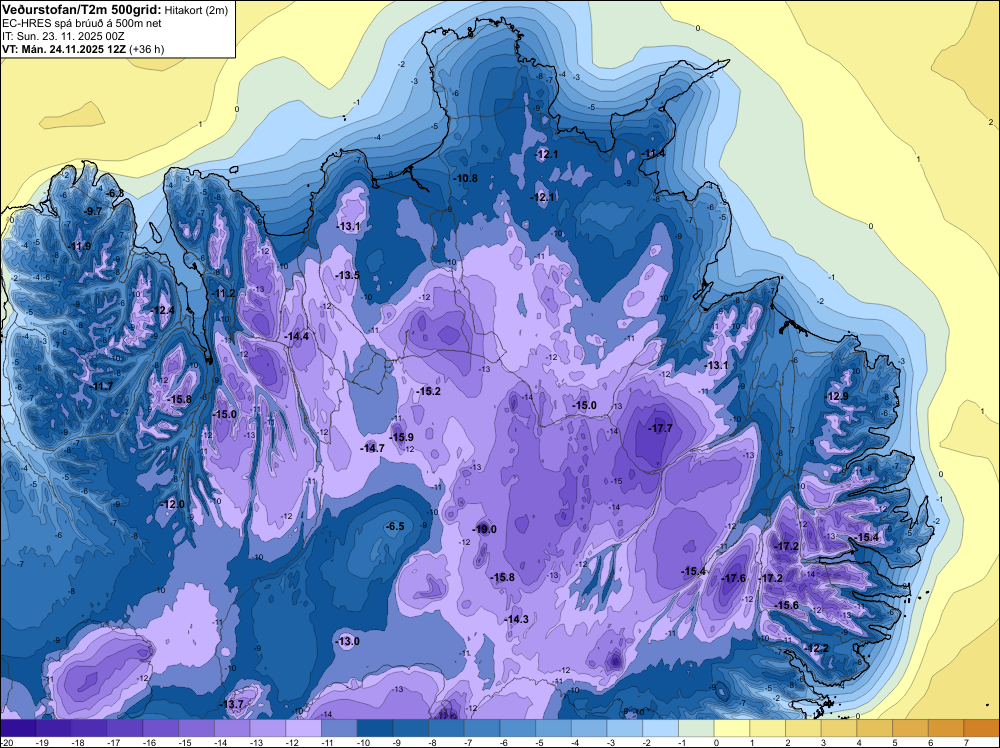The height and width of the screenshot is (748, 1000).
Task: Click legend swatch between 0 and 1
Action: click(x=732, y=727)
